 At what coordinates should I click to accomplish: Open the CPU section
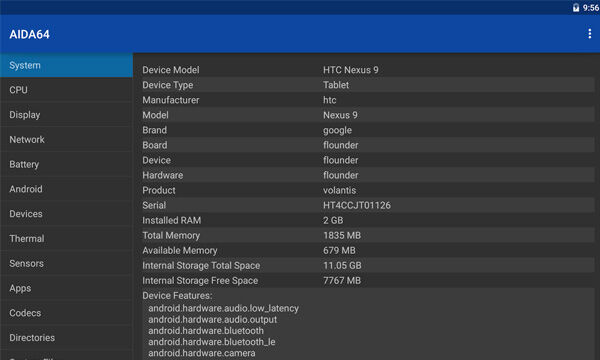pyautogui.click(x=67, y=90)
